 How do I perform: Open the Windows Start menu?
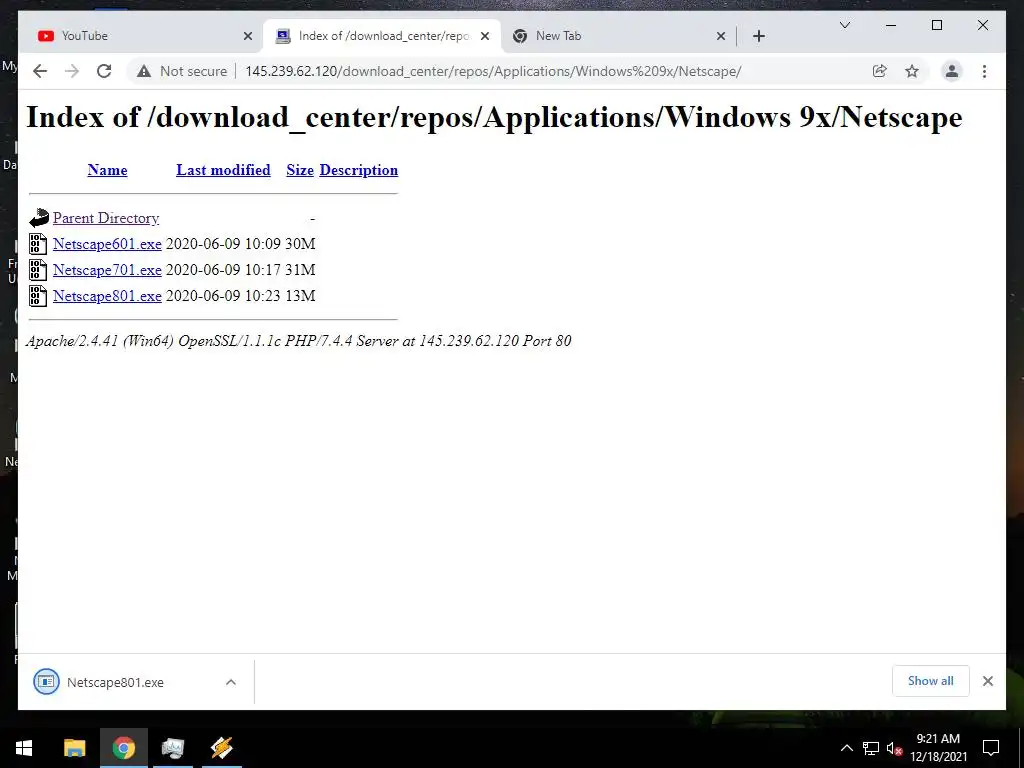coord(24,748)
